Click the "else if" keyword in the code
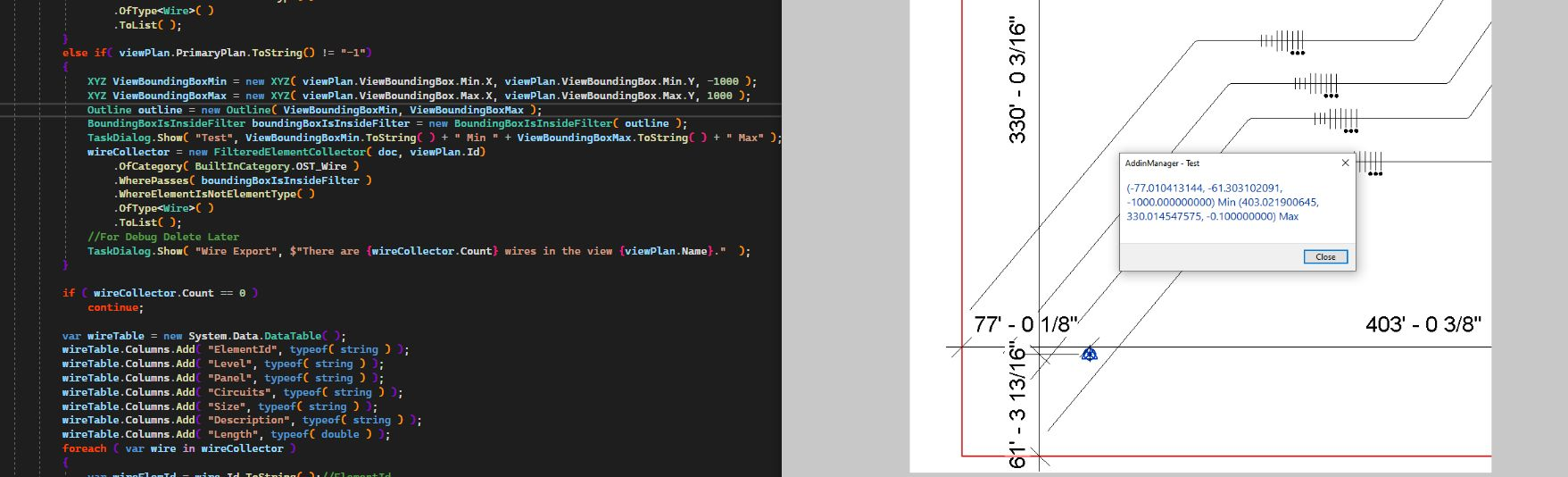The height and width of the screenshot is (477, 1568). coord(87,53)
